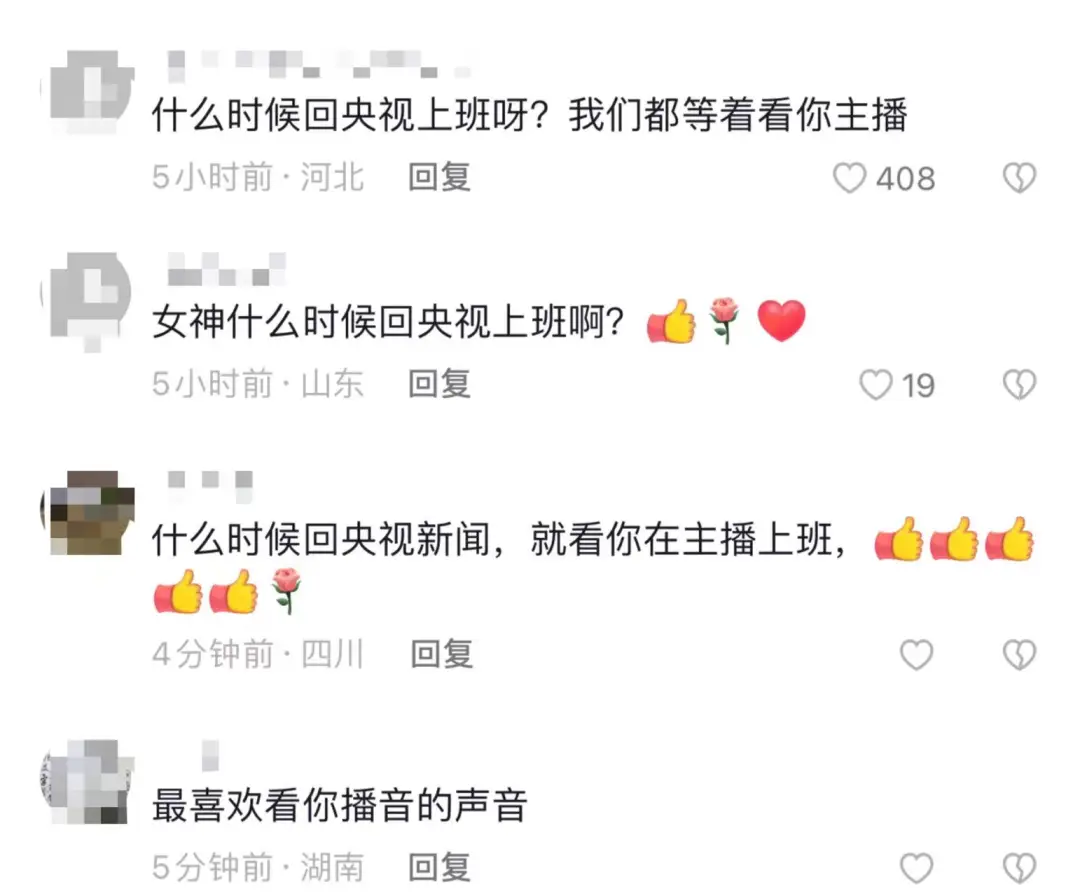Tap 回复 under the 湖南 comment

point(439,867)
